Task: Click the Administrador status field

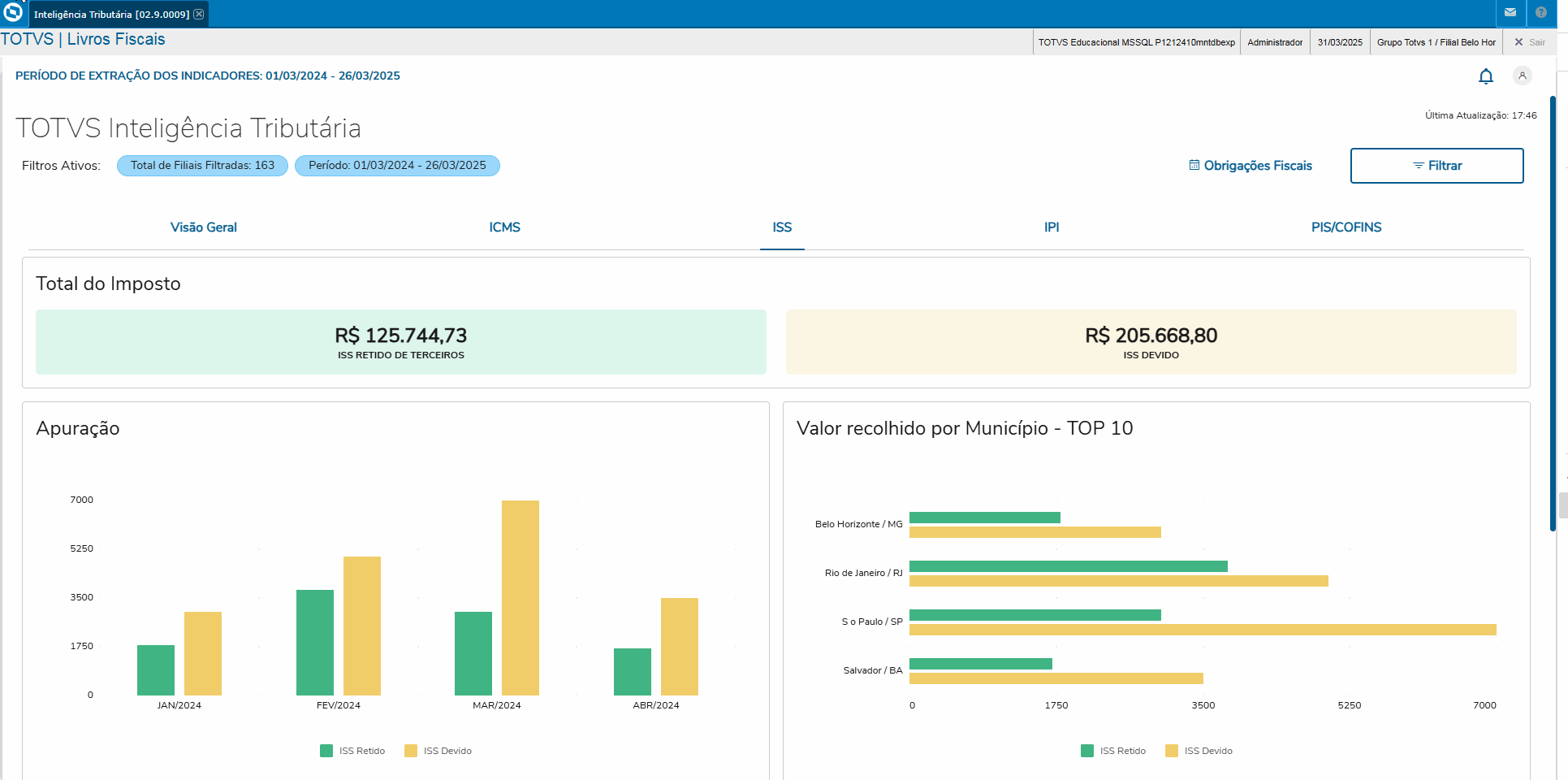Action: 1275,42
